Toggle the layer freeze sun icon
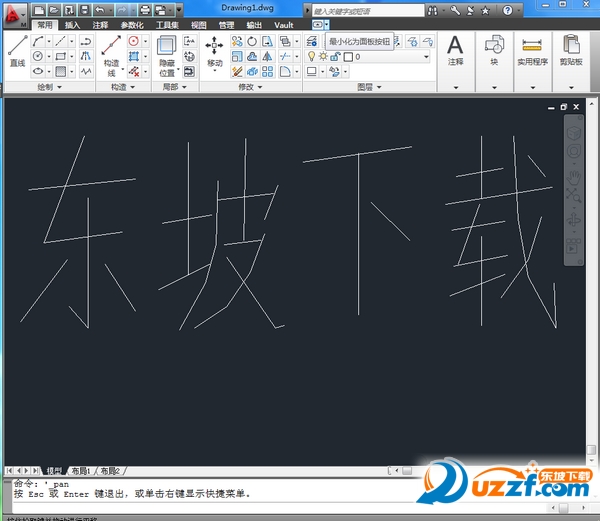This screenshot has height=521, width=600. click(x=324, y=57)
